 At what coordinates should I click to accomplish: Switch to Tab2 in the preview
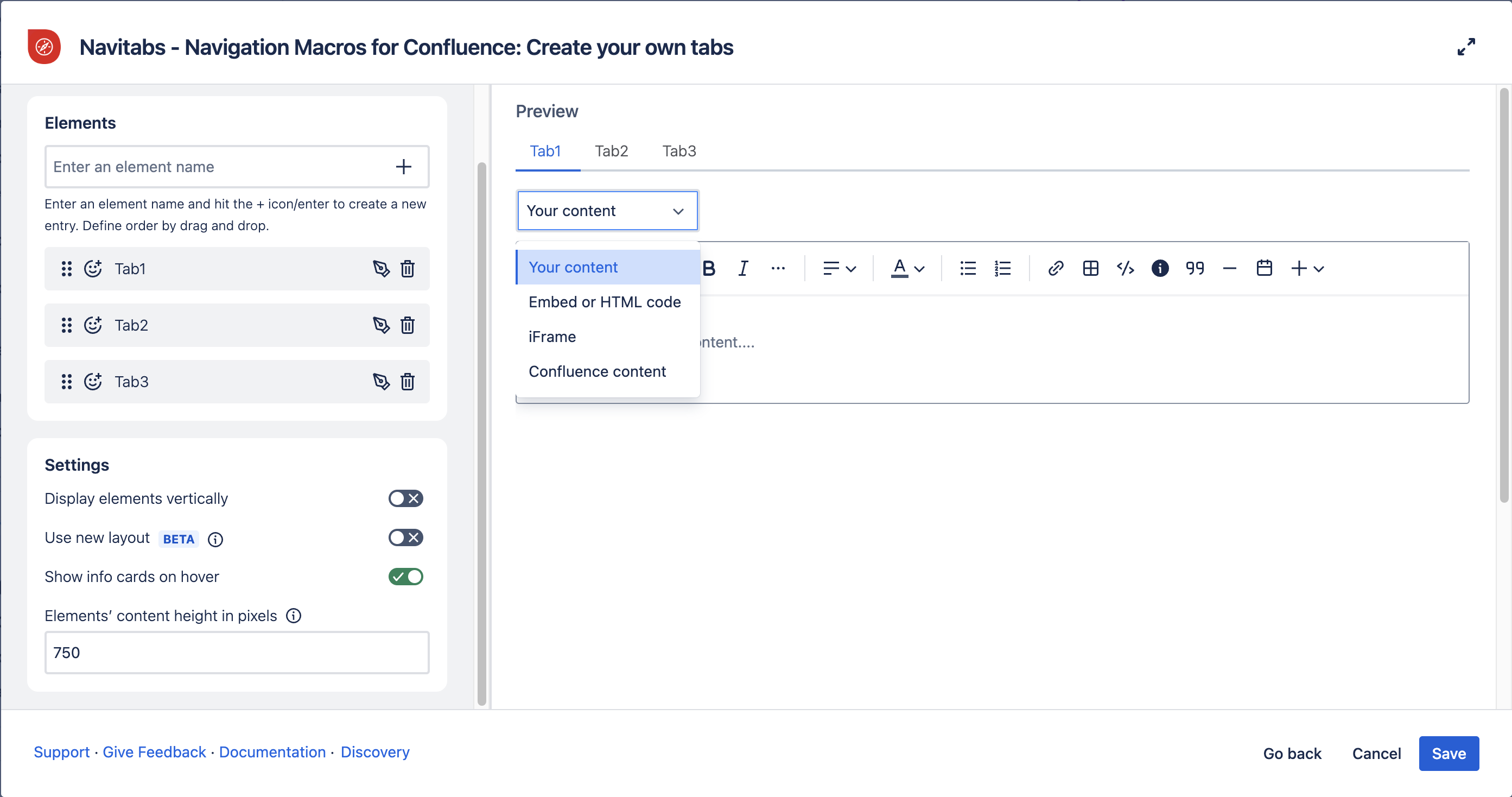pos(611,151)
